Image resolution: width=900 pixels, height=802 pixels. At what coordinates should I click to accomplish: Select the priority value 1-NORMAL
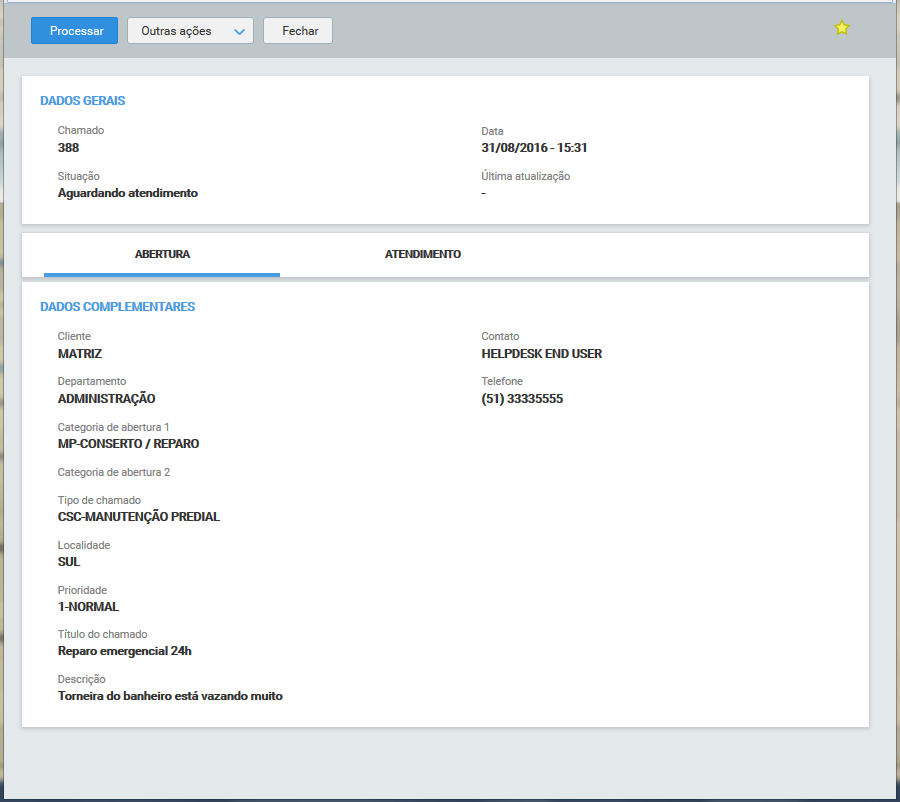pyautogui.click(x=89, y=607)
